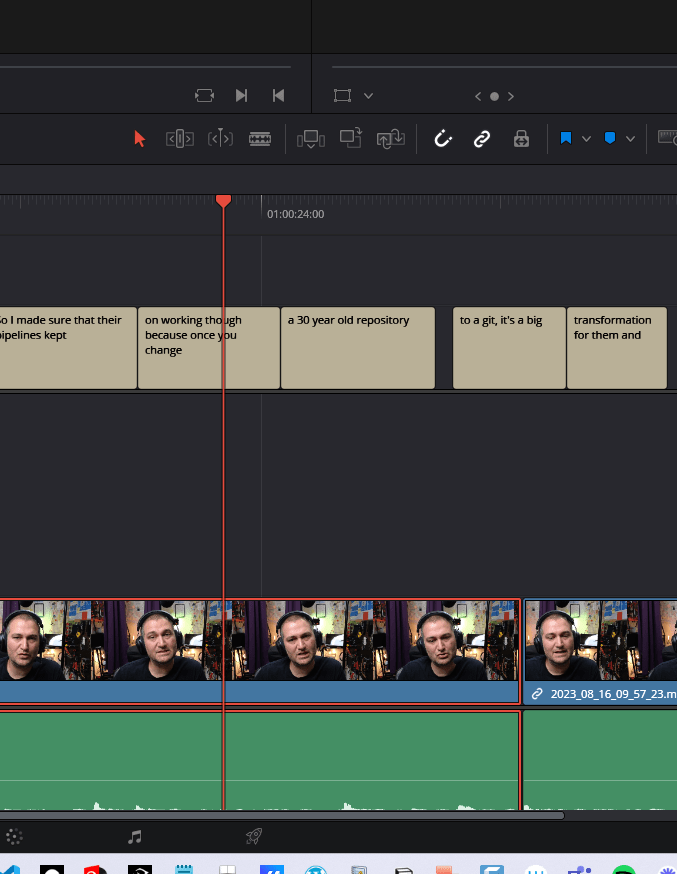
Task: Click link icon on 2023_08_16_09_57_23 clip
Action: (537, 694)
